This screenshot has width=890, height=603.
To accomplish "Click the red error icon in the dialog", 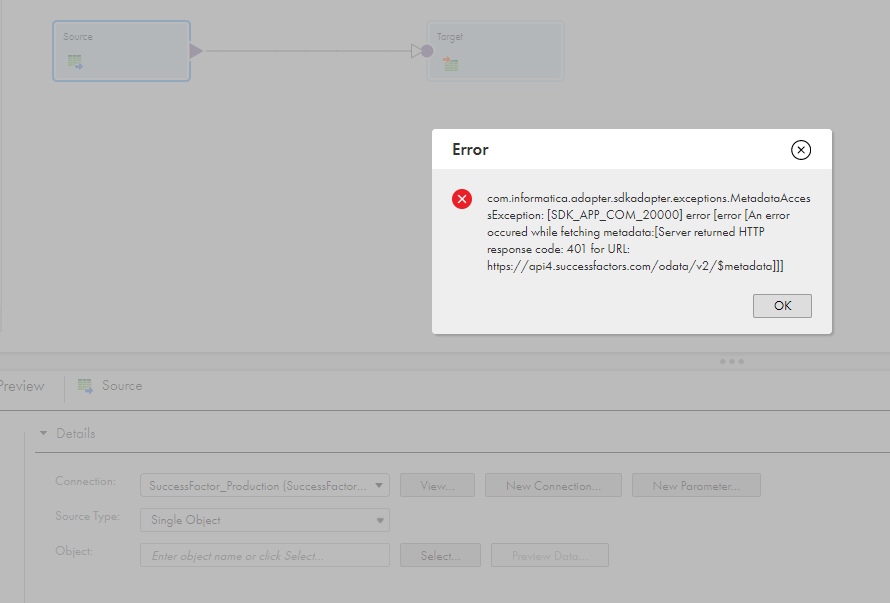I will 462,199.
